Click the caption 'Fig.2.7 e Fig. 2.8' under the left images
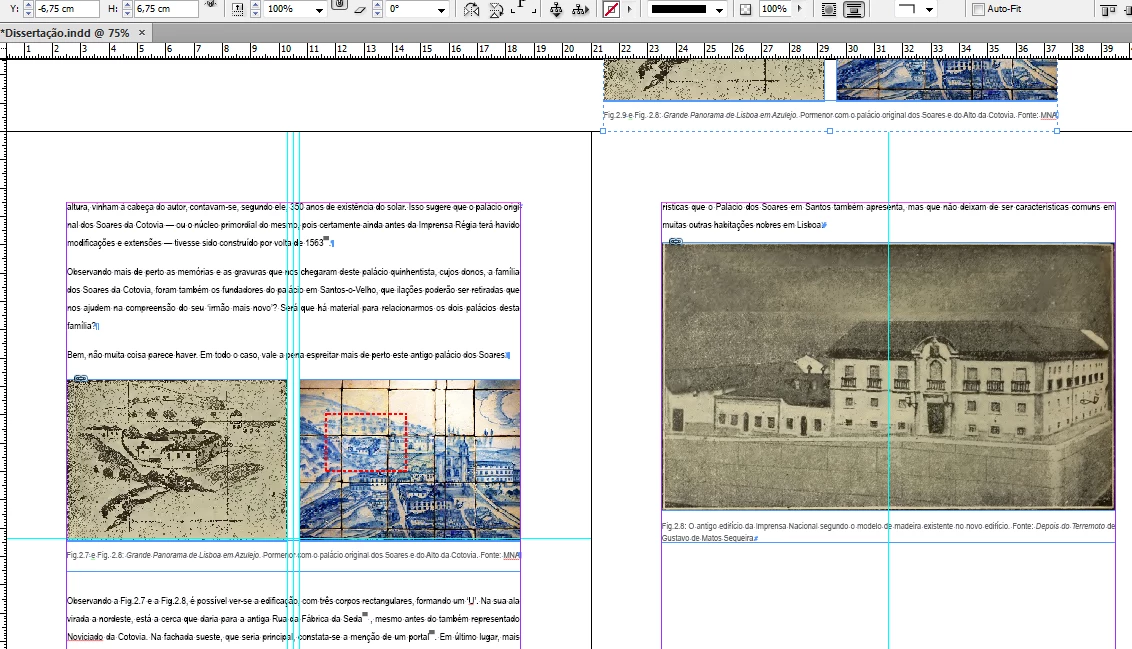 click(x=293, y=555)
